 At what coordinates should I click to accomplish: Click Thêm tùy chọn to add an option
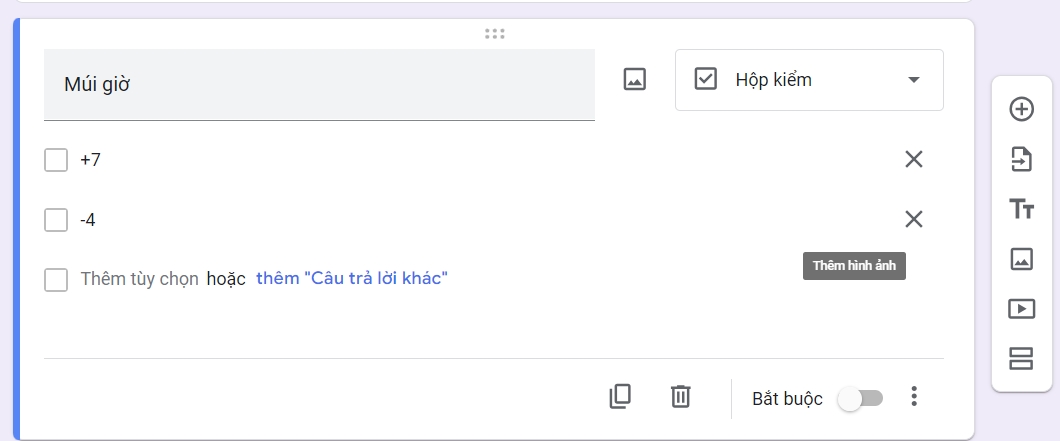click(x=139, y=279)
